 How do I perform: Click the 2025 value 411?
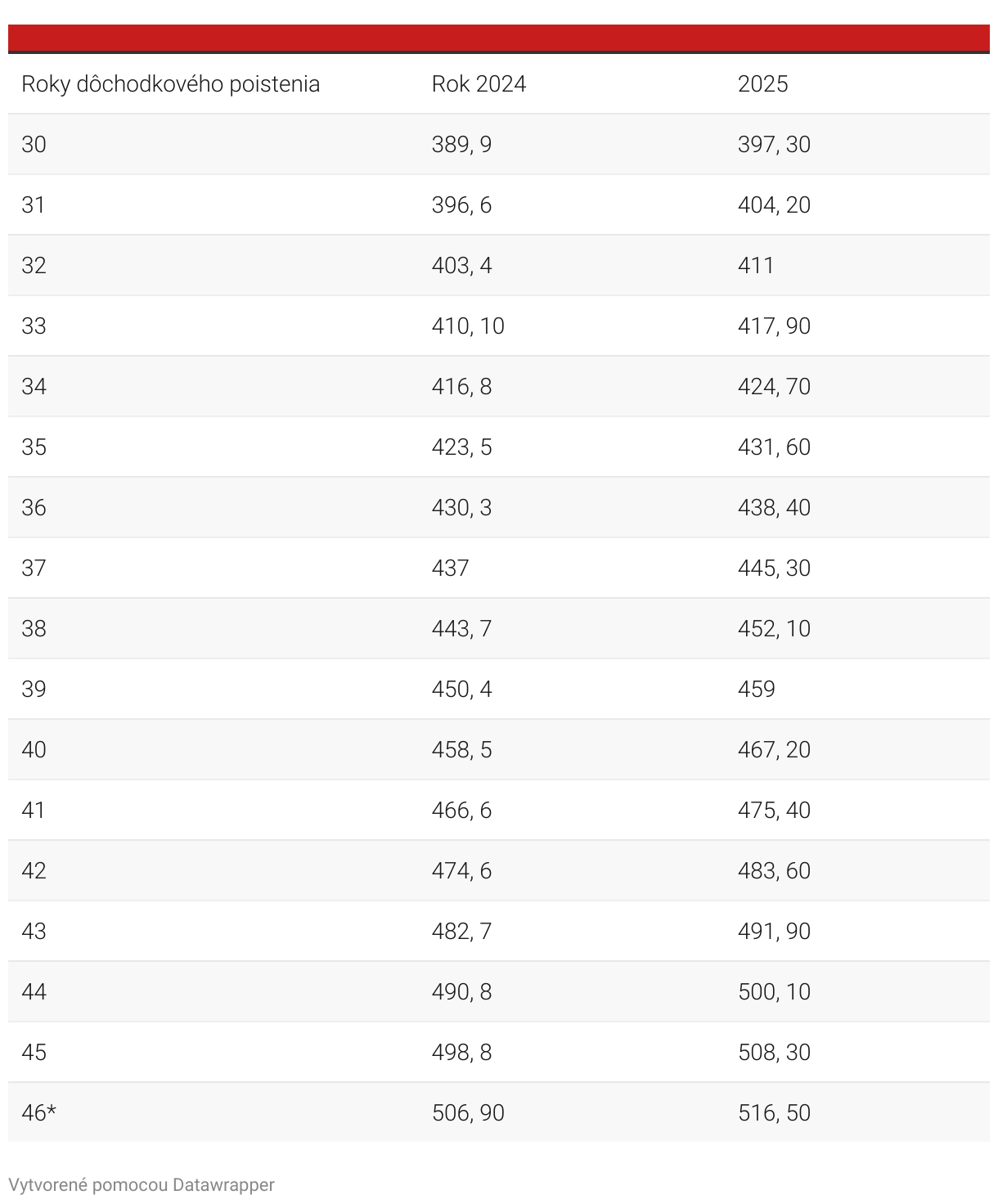point(755,266)
